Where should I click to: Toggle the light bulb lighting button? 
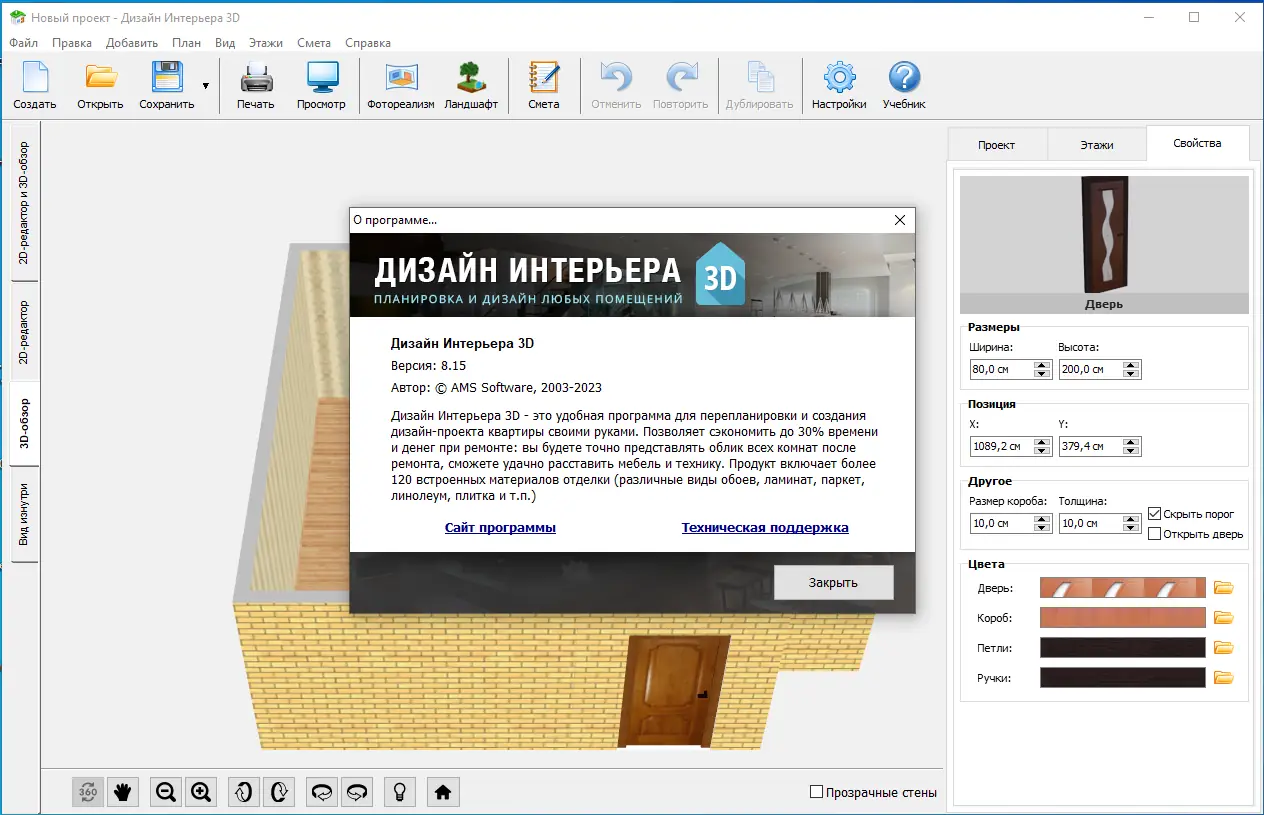coord(400,792)
